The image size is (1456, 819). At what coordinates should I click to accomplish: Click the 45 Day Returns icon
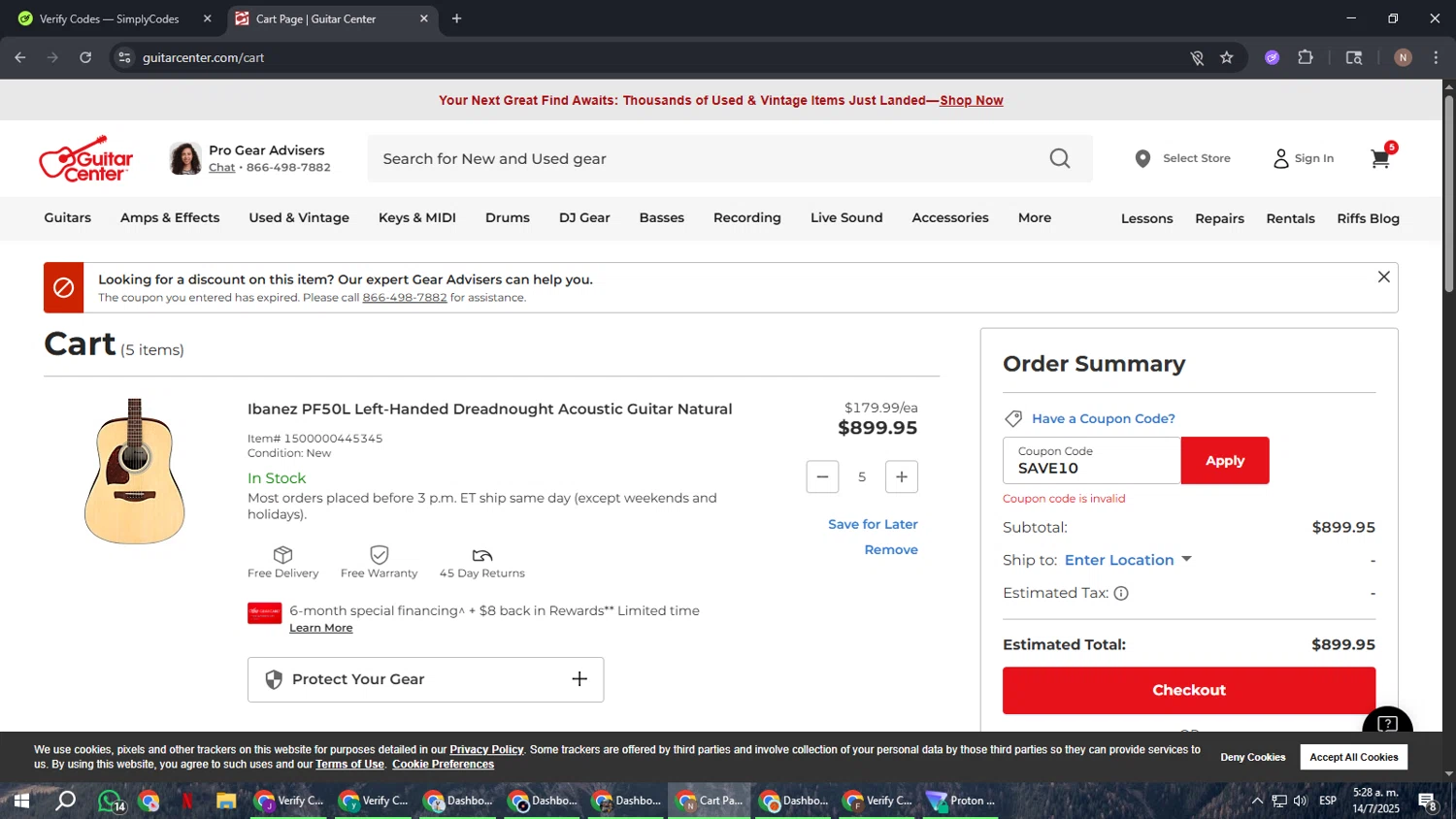(x=482, y=555)
